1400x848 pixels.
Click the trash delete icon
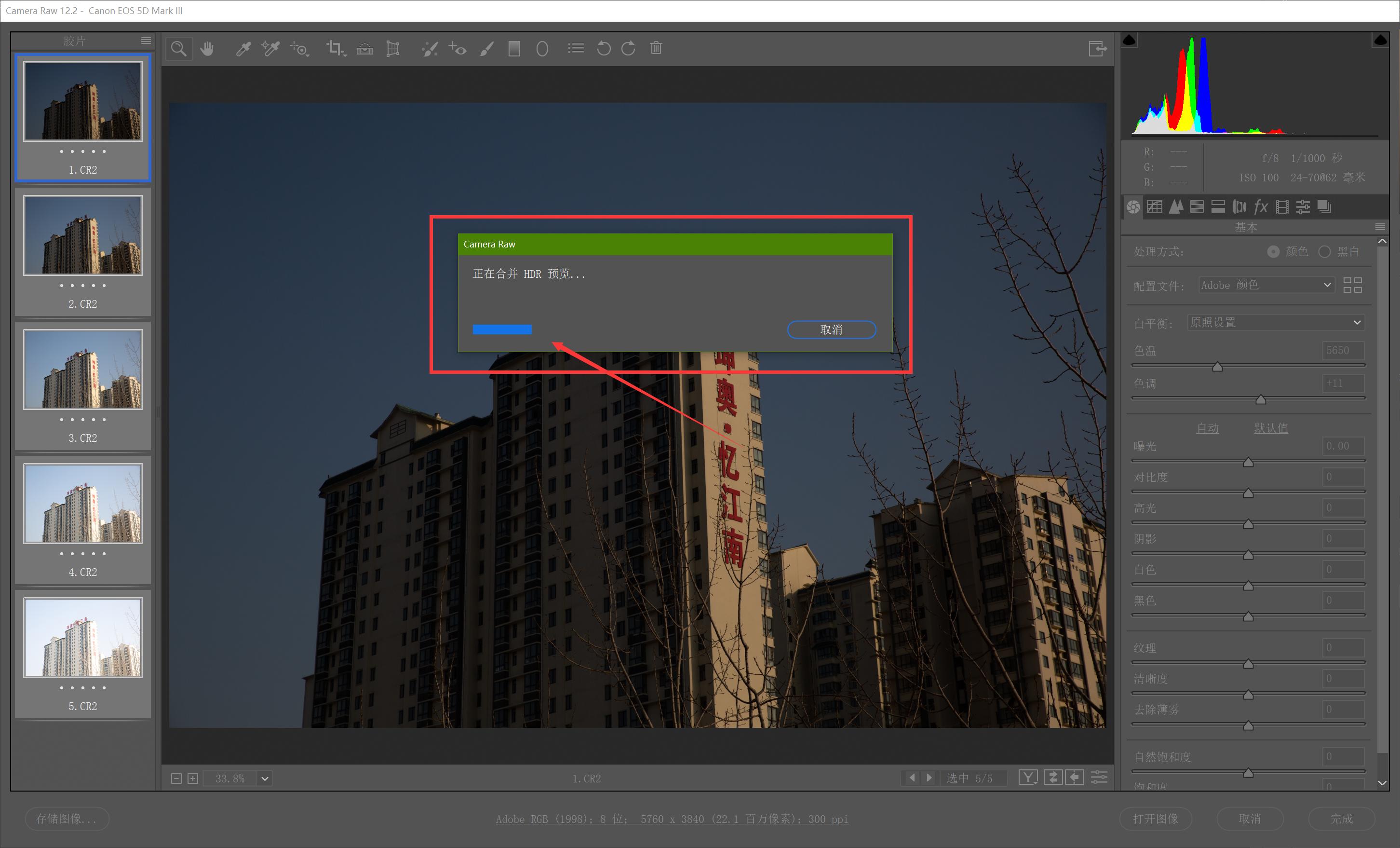click(x=656, y=49)
